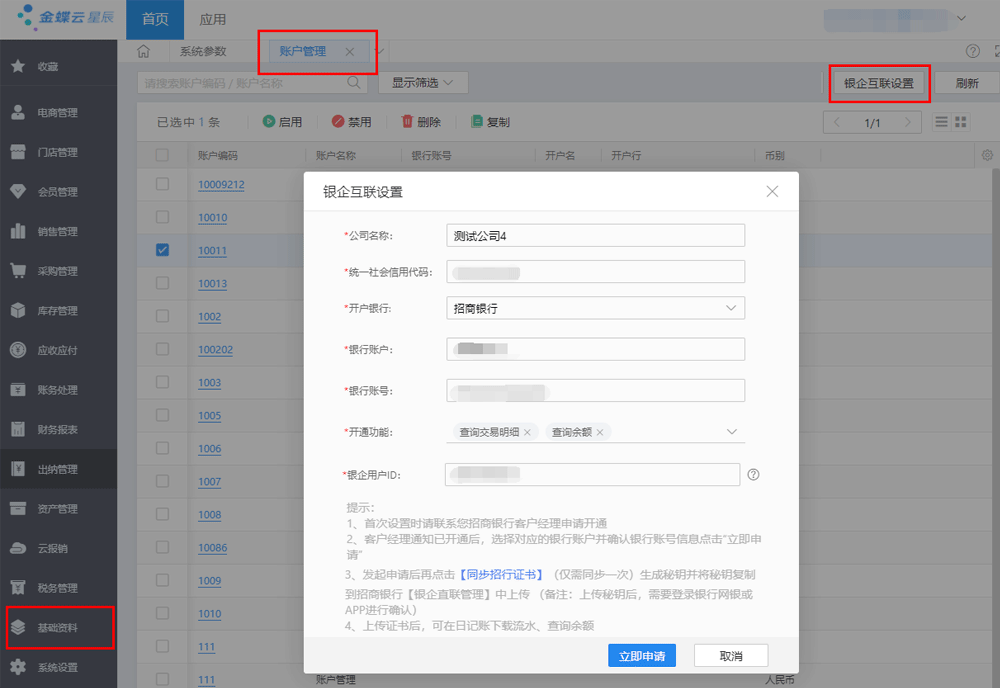
Task: Check the row 1005 checkbox
Action: tap(163, 415)
